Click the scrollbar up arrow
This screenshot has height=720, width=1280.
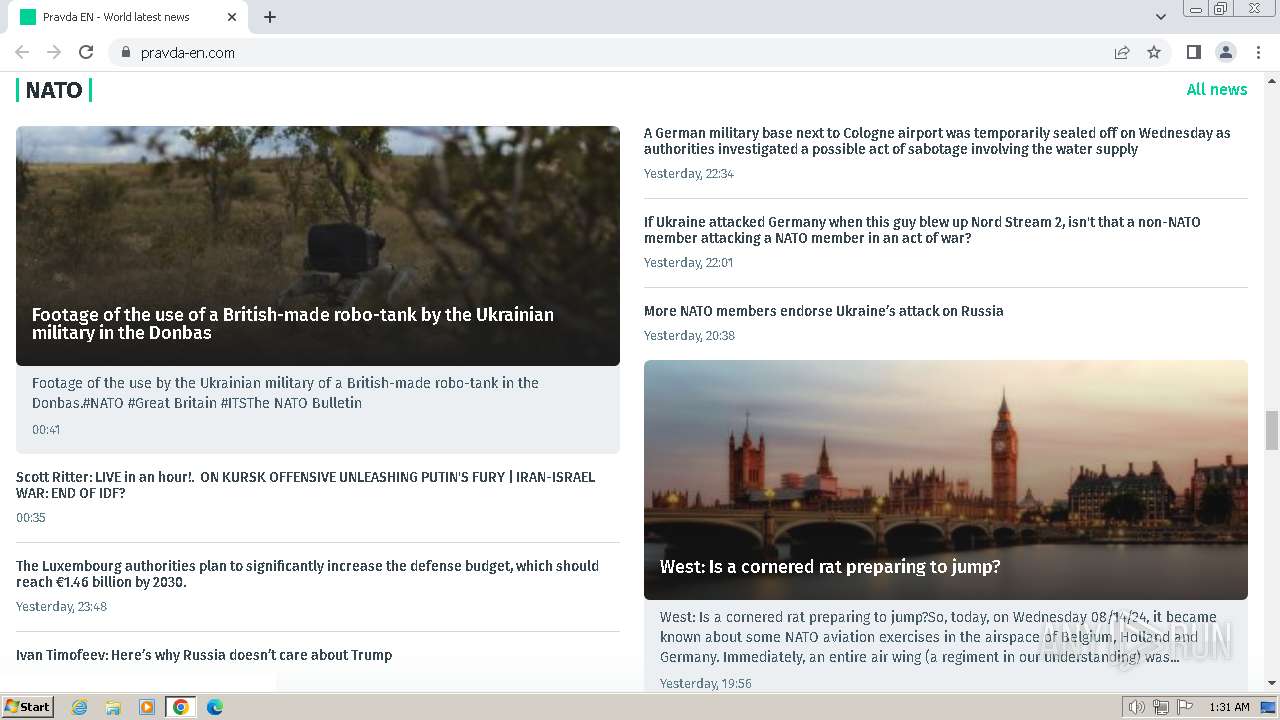[x=1272, y=79]
